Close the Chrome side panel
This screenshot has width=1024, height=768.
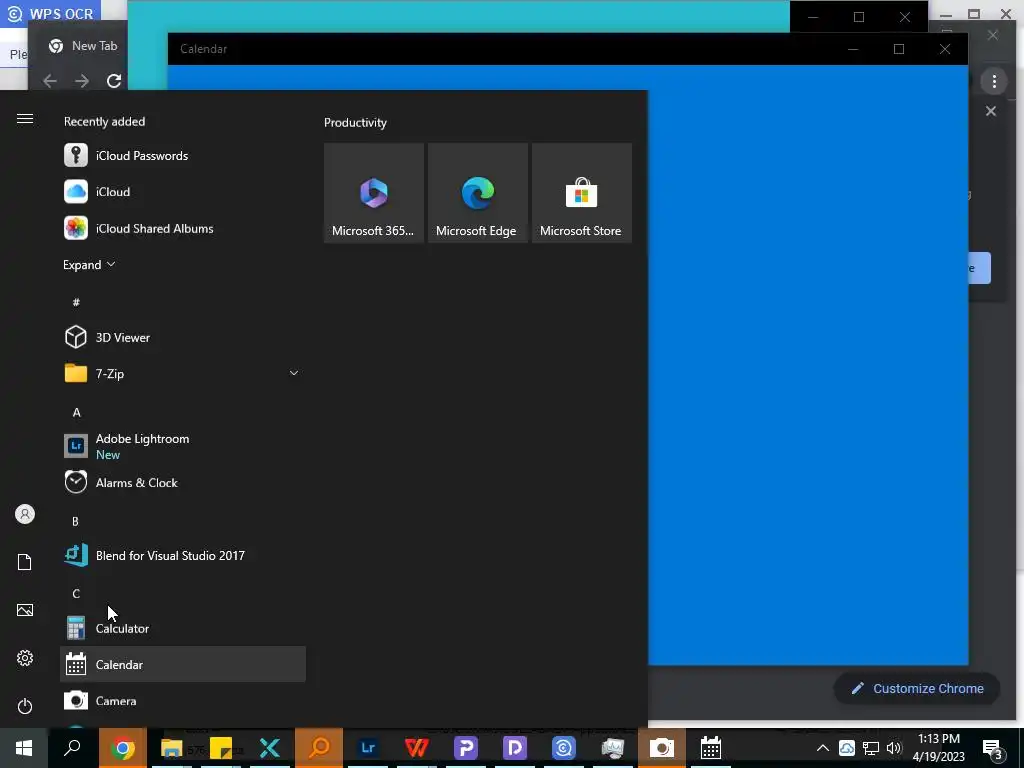point(991,111)
